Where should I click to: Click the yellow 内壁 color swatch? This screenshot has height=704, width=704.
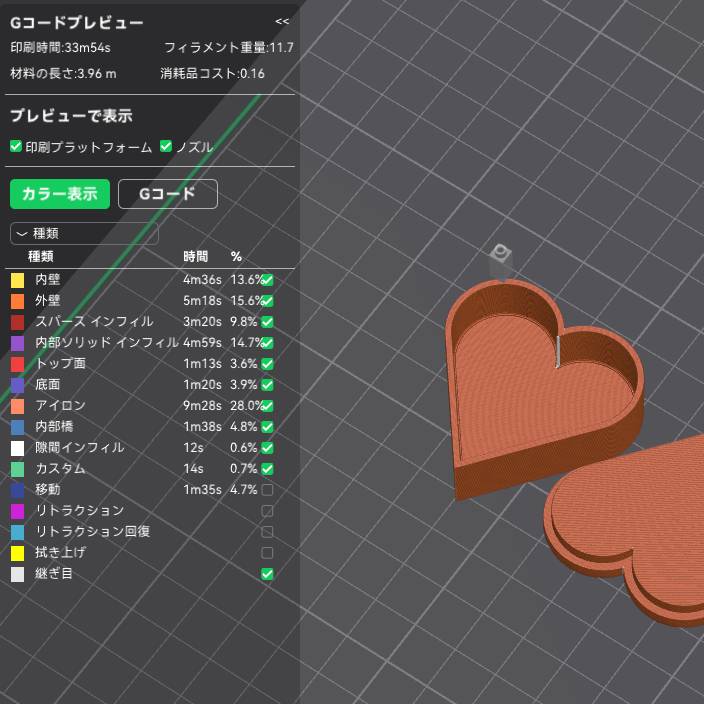coord(17,280)
